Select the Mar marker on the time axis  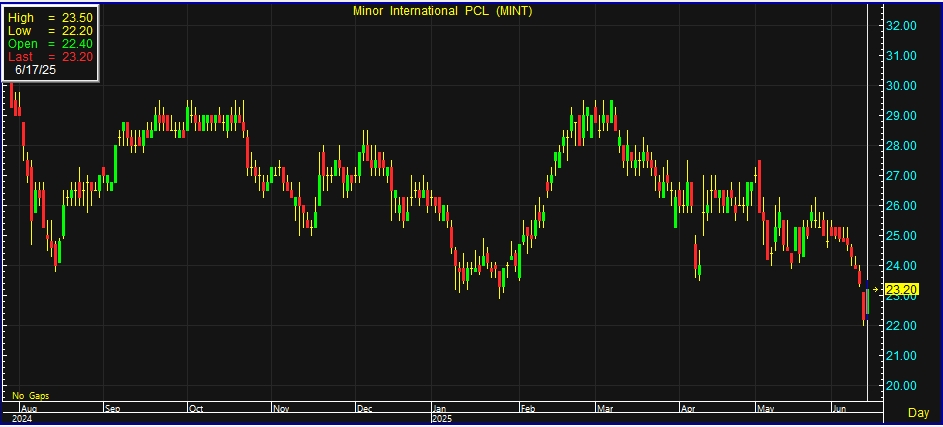(607, 409)
